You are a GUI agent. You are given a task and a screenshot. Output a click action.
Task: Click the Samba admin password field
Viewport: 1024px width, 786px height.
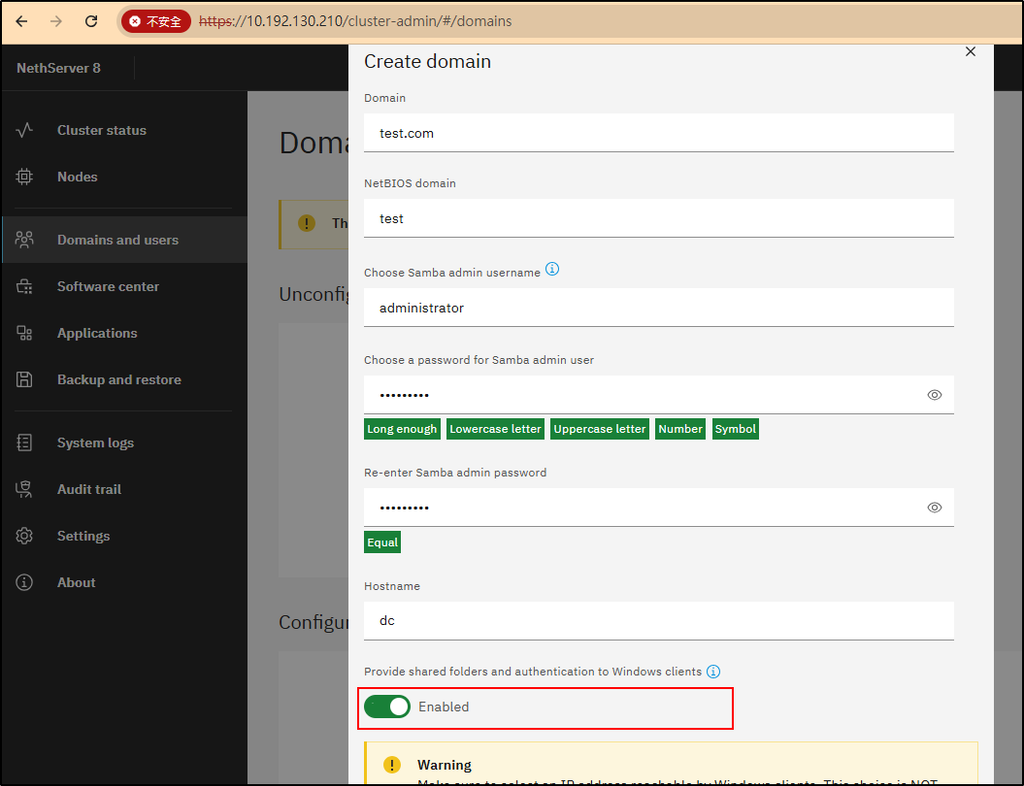[x=658, y=395]
